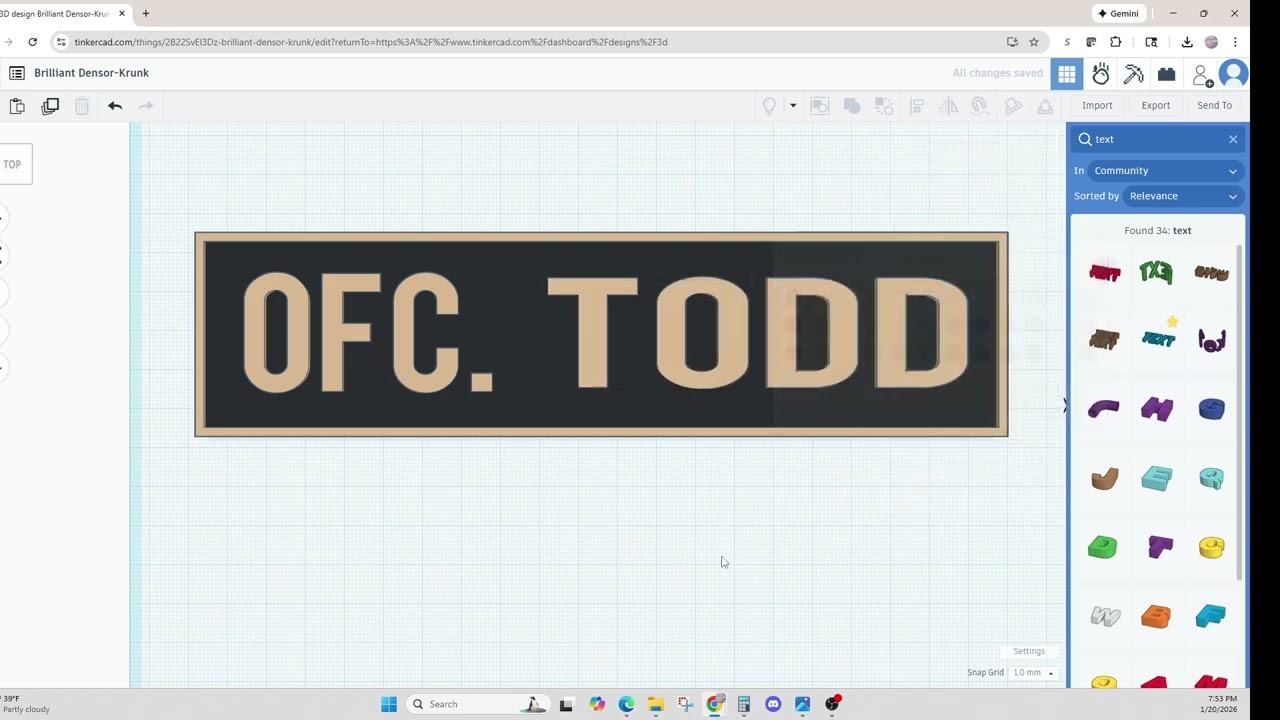The width and height of the screenshot is (1280, 720).
Task: Select the starred teal TEXT shape
Action: point(1158,338)
